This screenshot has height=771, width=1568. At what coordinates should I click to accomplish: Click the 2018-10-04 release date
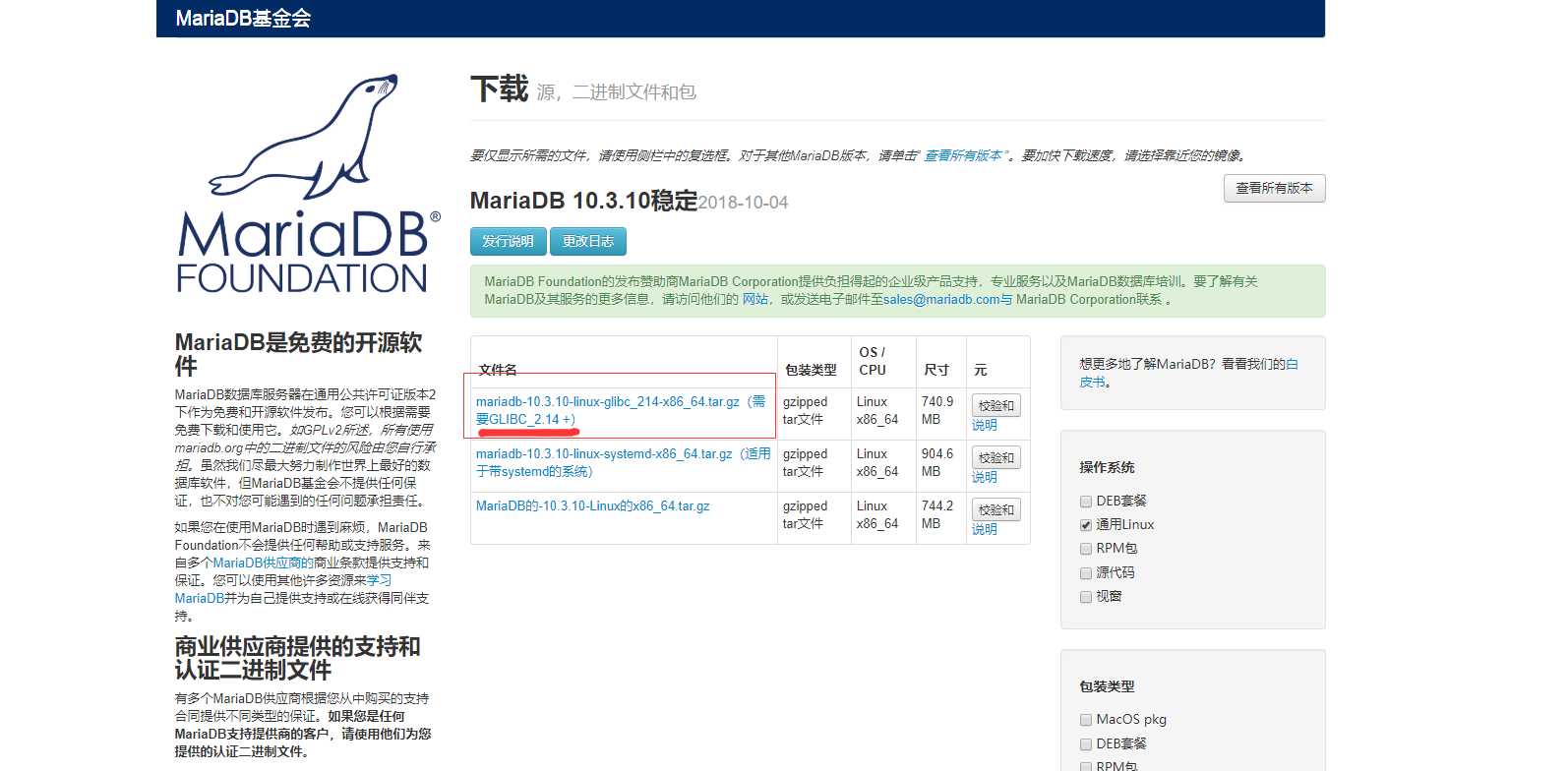tap(743, 203)
